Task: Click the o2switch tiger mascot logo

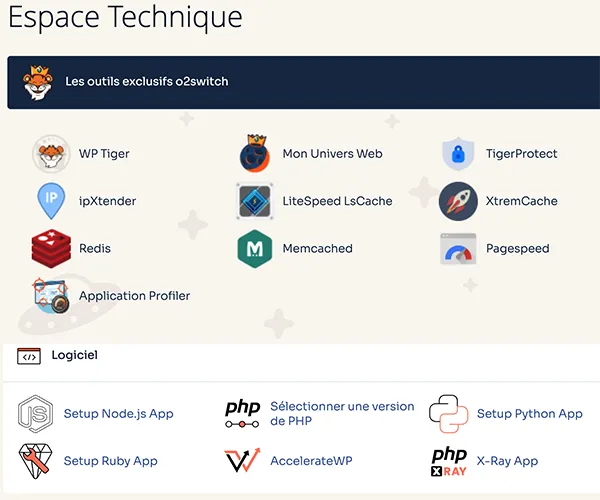Action: pyautogui.click(x=37, y=82)
